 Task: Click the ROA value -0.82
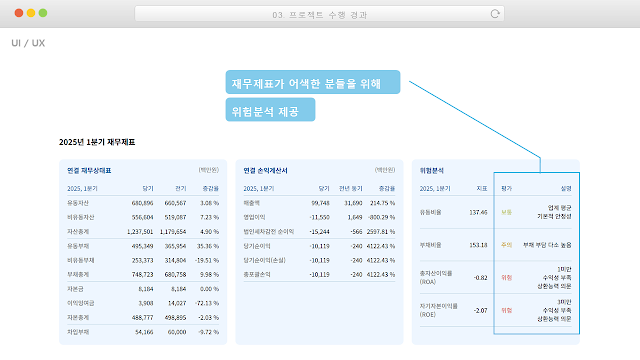tap(480, 278)
